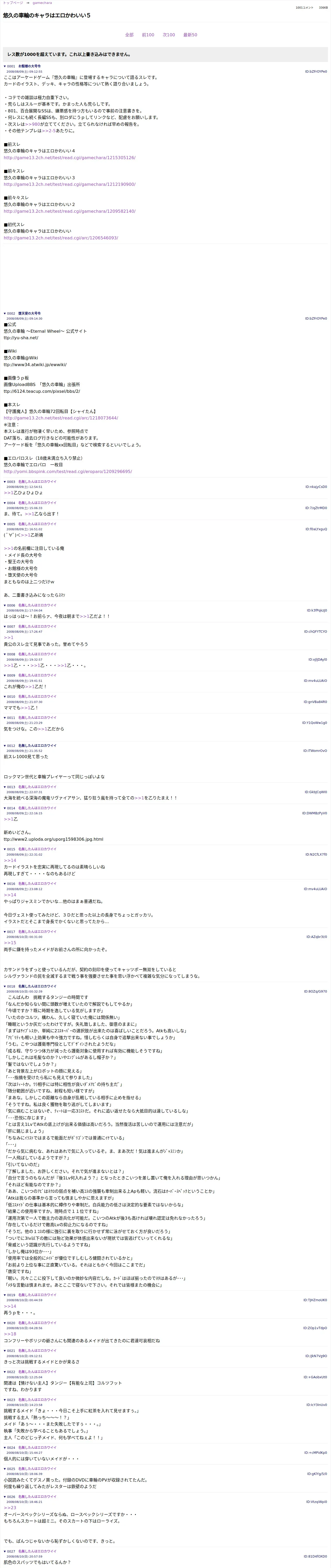Viewport: 336px width, 1568px height.
Task: Open >>23 anchor in post 0026
Action: point(10,1508)
